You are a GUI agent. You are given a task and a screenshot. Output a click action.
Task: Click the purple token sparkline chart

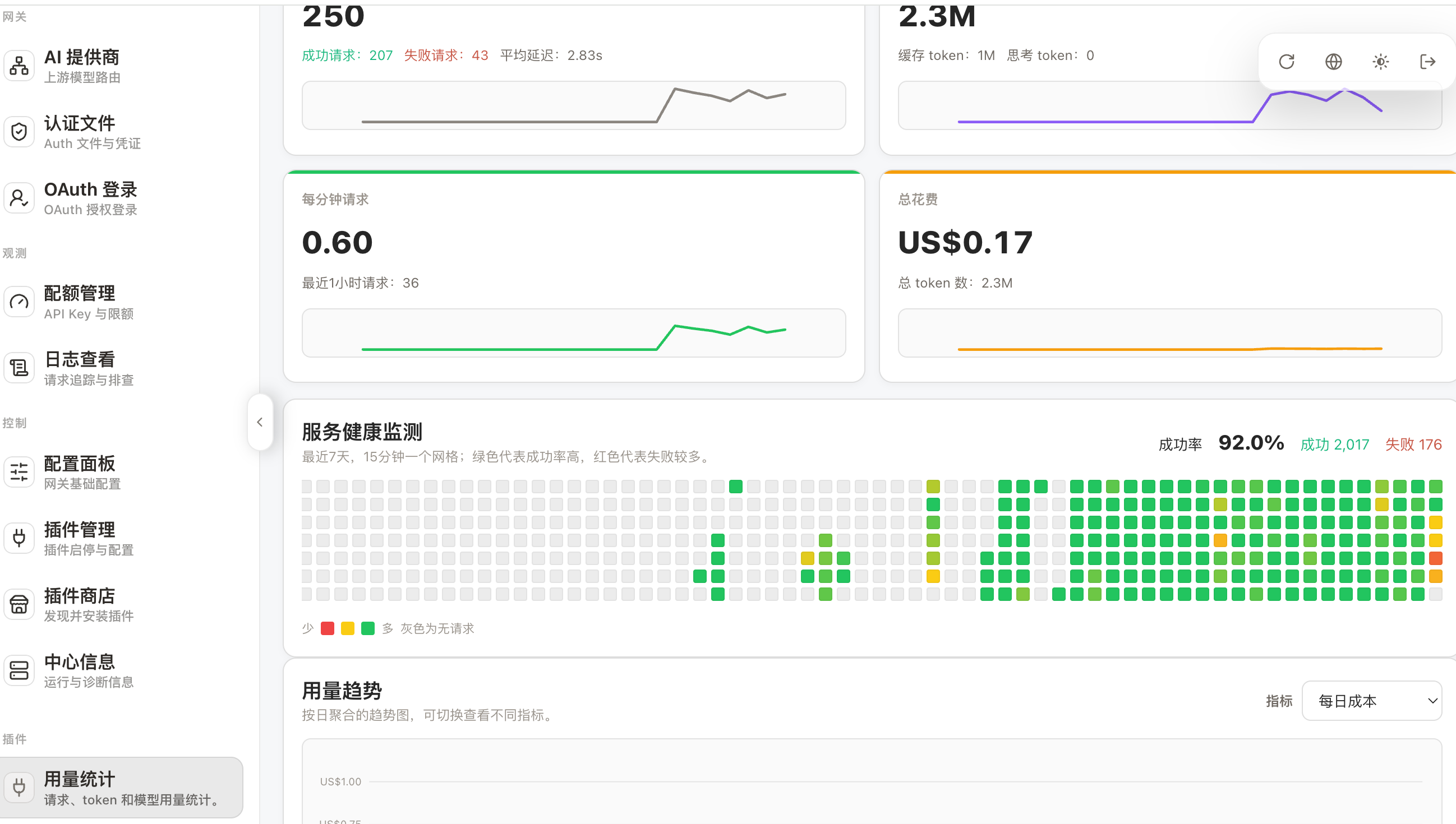click(x=1169, y=105)
